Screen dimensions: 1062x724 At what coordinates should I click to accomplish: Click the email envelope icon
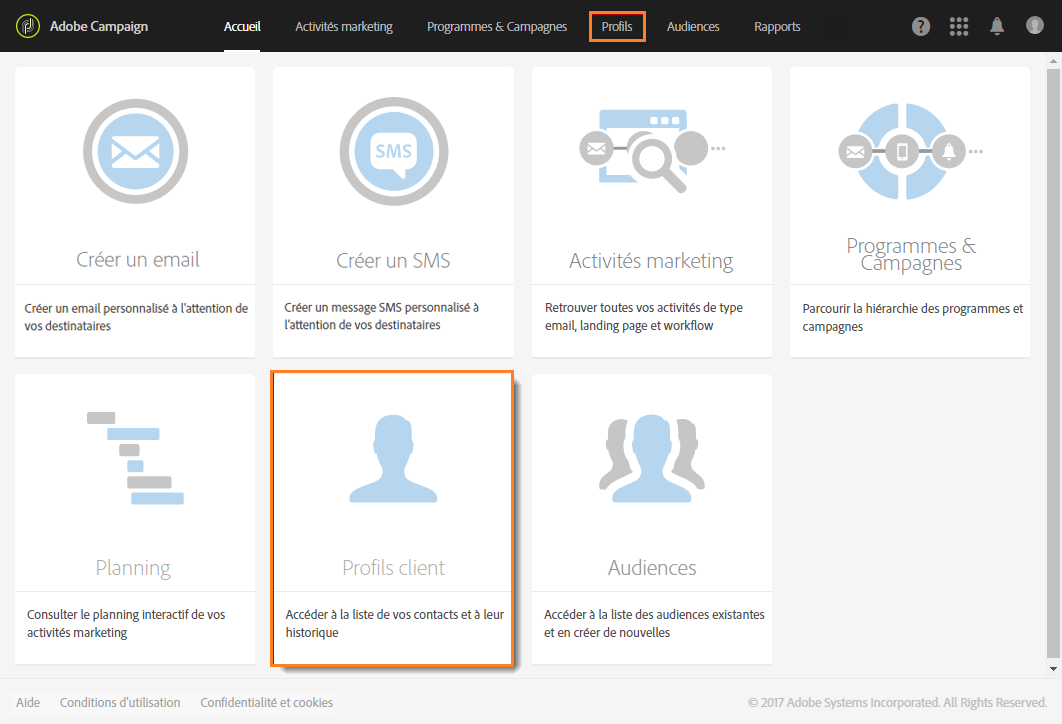click(x=135, y=151)
